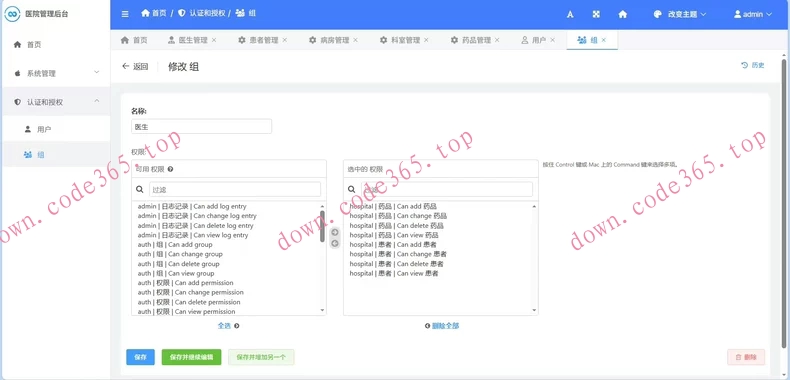The height and width of the screenshot is (380, 790).
Task: Open the 历史 history link
Action: coord(752,65)
